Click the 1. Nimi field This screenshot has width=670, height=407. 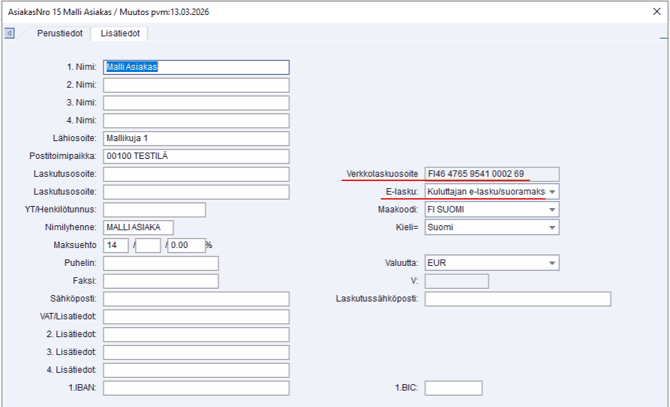point(196,67)
